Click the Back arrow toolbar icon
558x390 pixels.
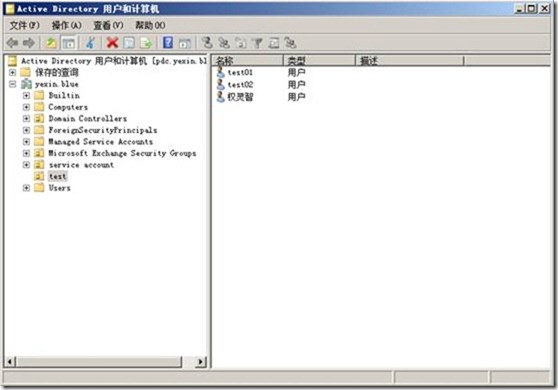click(x=12, y=43)
